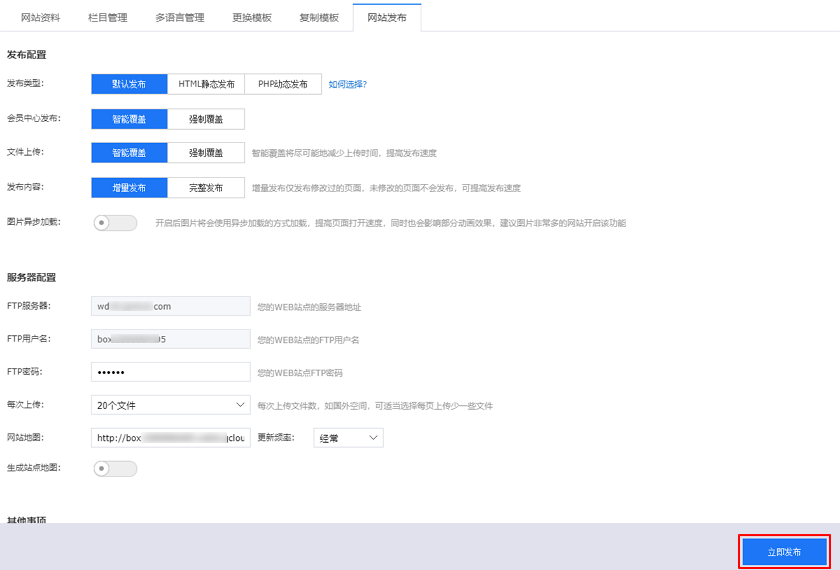Select HTML静态发布 publish type
This screenshot has height=570, width=840.
click(206, 84)
